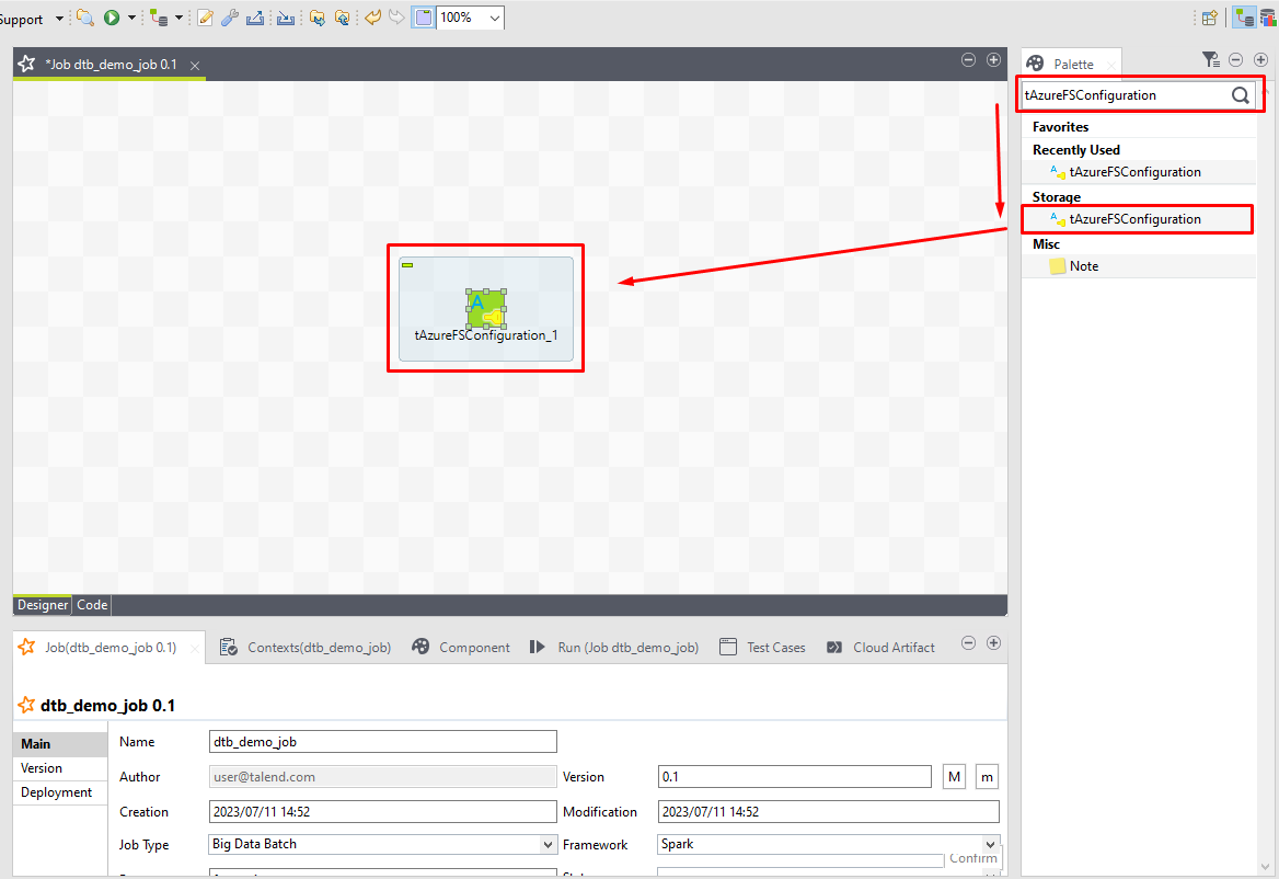Click the Version field showing 0.1
The height and width of the screenshot is (879, 1279).
coord(795,777)
